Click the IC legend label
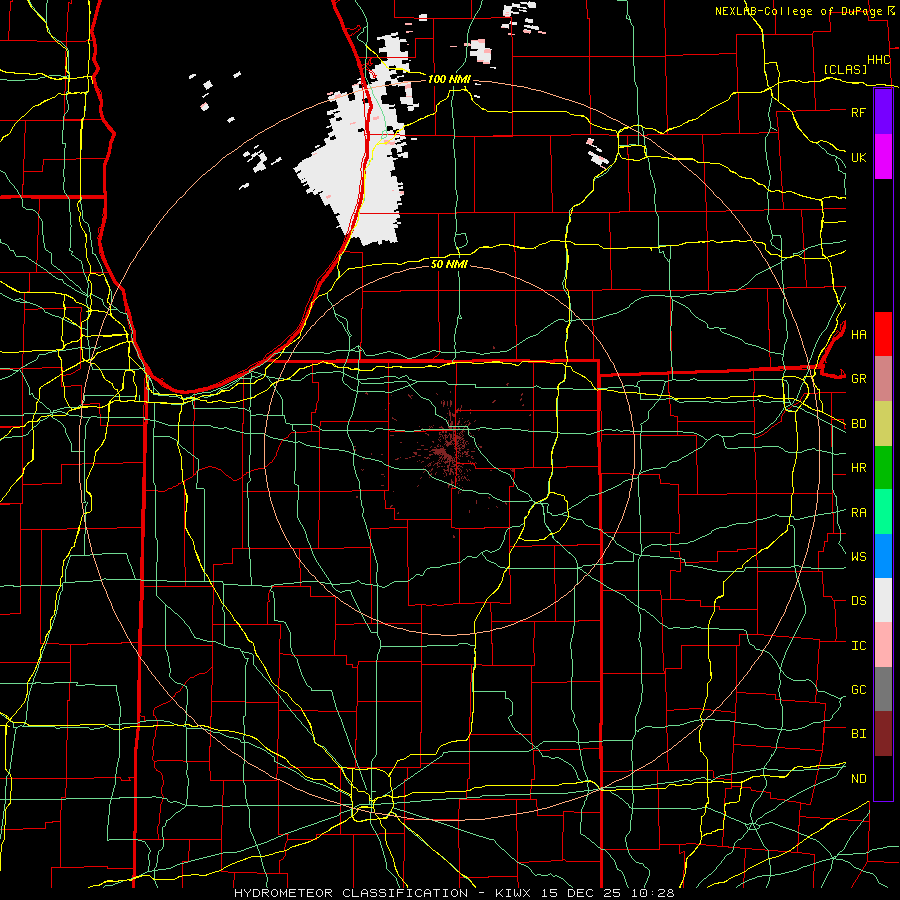 [858, 646]
